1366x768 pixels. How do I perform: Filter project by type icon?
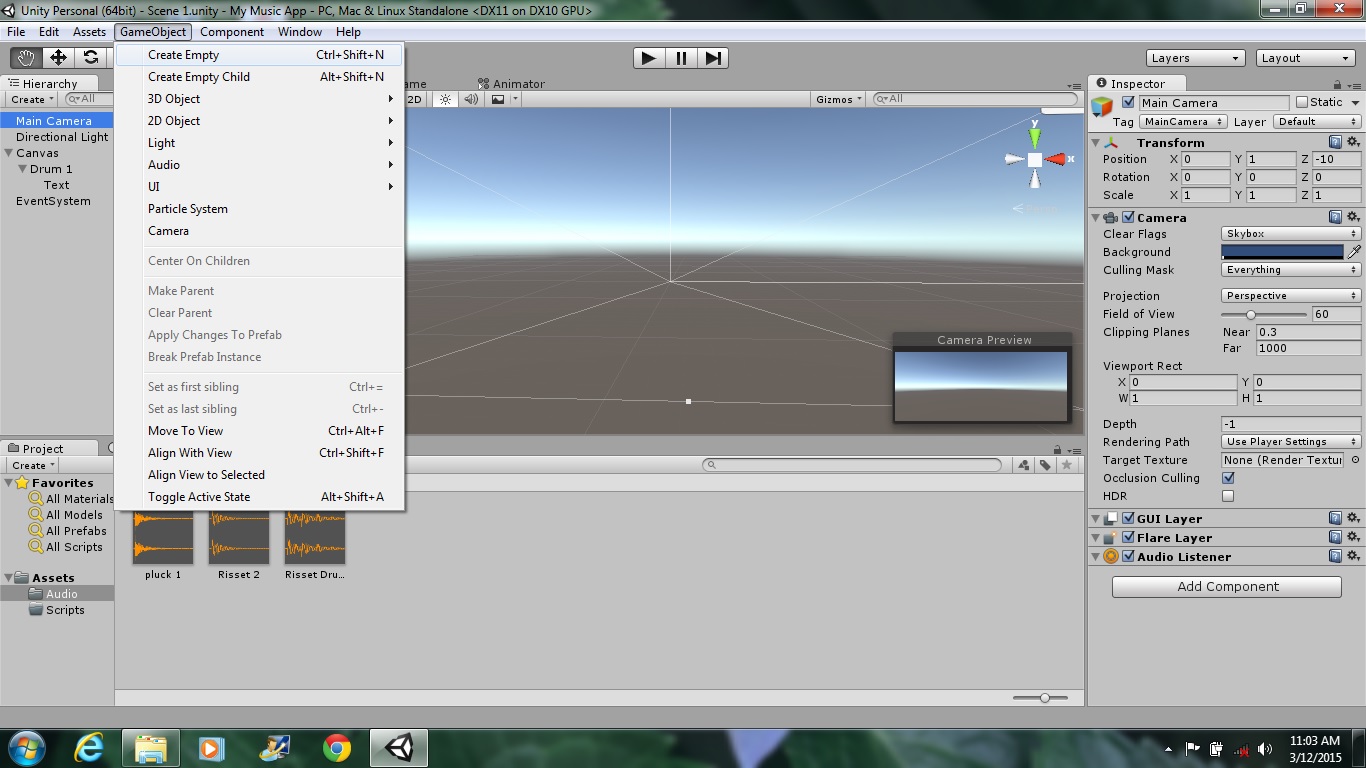(1023, 465)
